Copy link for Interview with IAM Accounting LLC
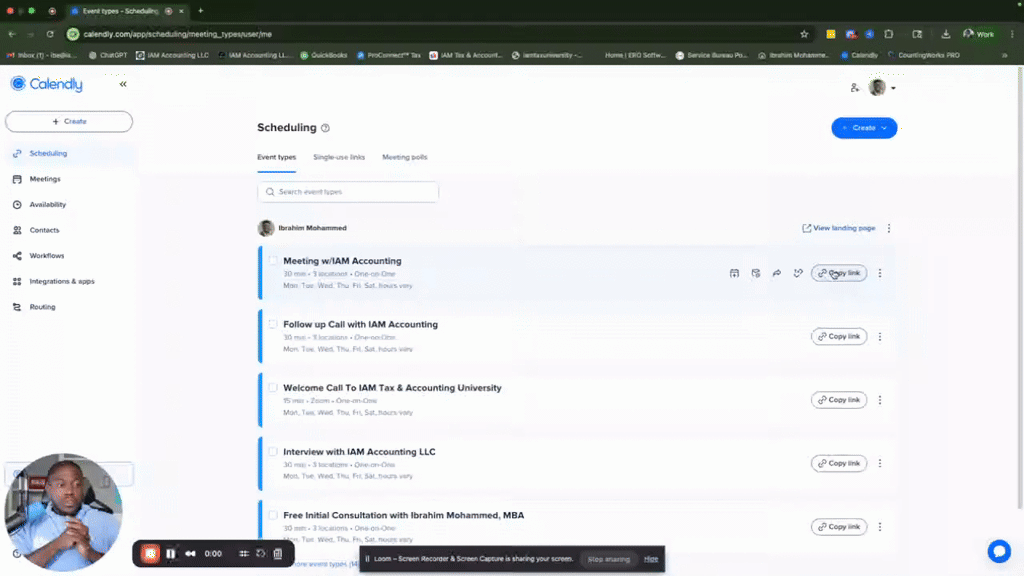 point(839,463)
